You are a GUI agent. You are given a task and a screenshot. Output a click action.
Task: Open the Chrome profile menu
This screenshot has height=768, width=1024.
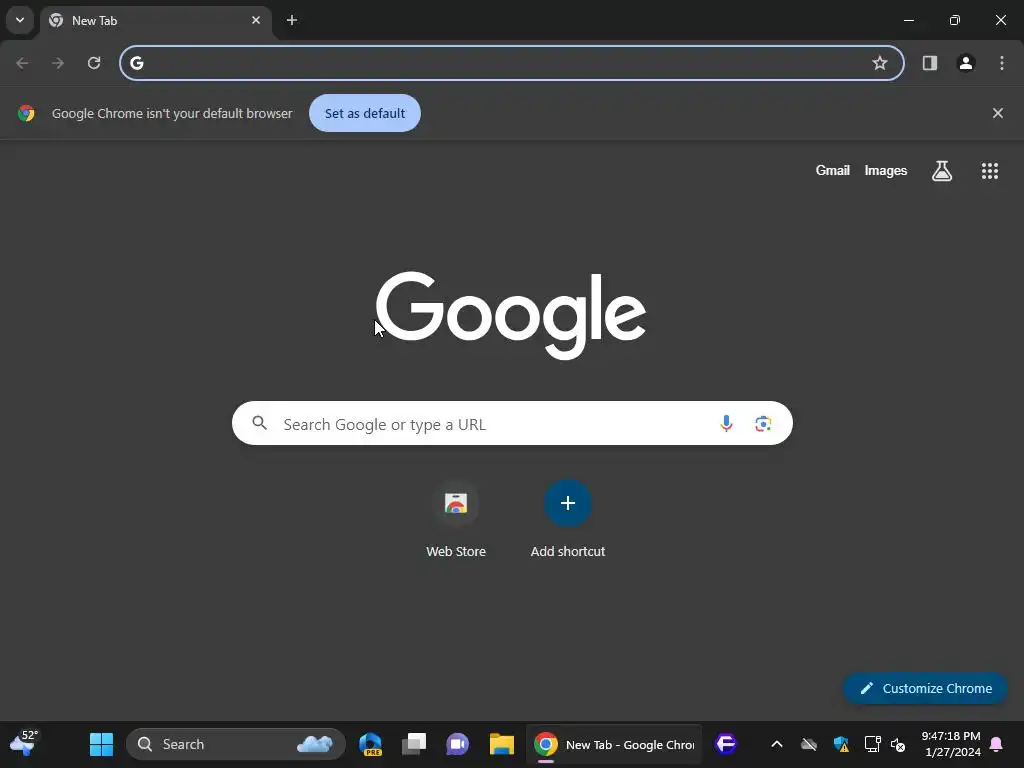coord(966,63)
